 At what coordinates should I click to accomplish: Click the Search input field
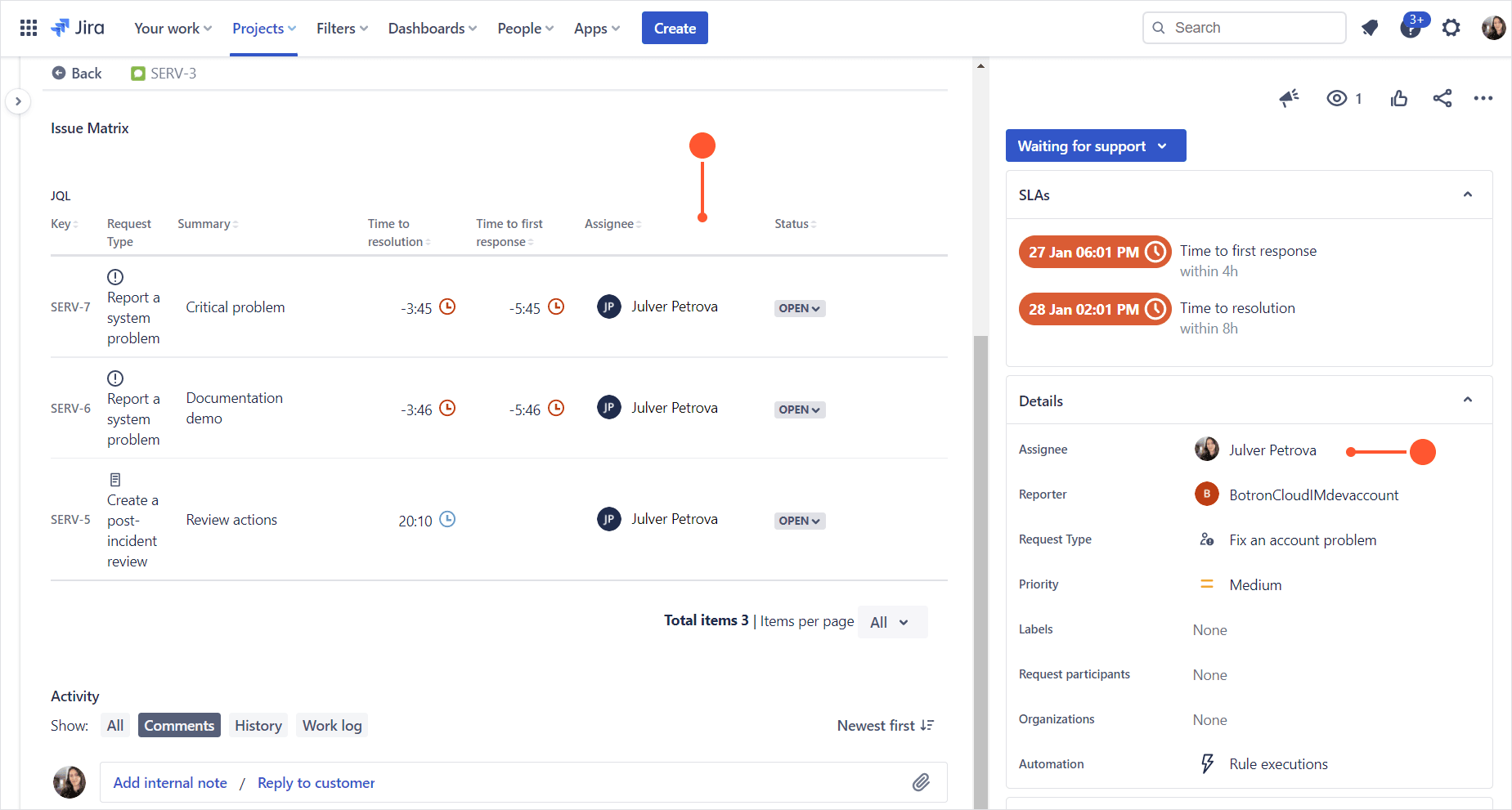[1244, 27]
